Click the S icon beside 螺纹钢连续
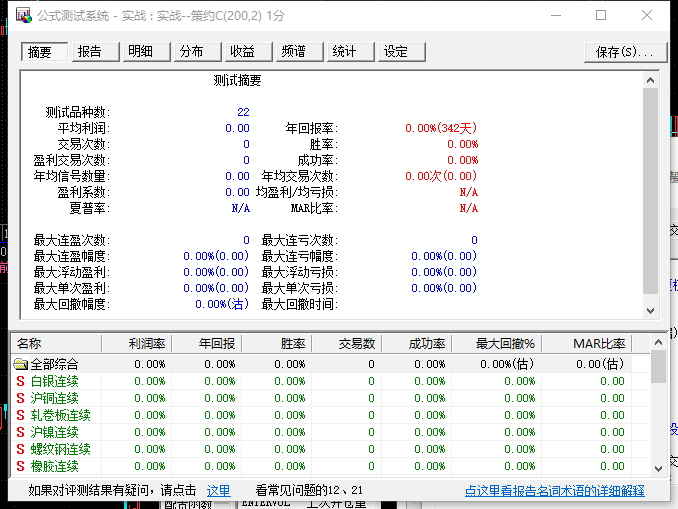This screenshot has height=509, width=678. tap(20, 449)
